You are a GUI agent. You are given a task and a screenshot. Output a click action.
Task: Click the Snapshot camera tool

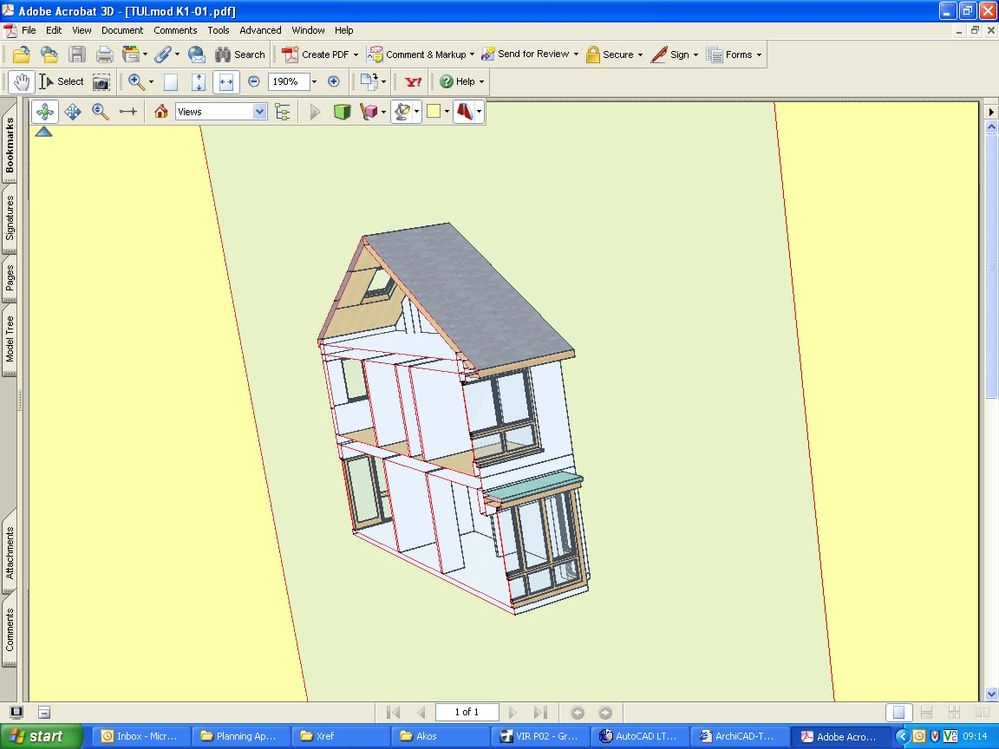(x=101, y=82)
